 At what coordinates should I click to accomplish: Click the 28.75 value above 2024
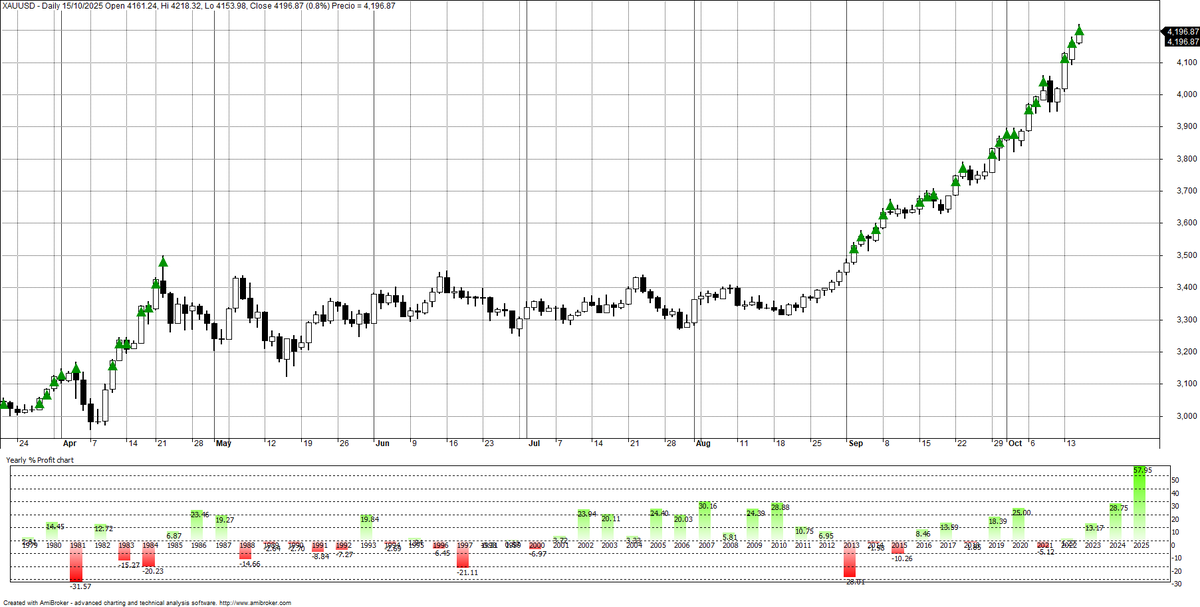(x=1120, y=508)
